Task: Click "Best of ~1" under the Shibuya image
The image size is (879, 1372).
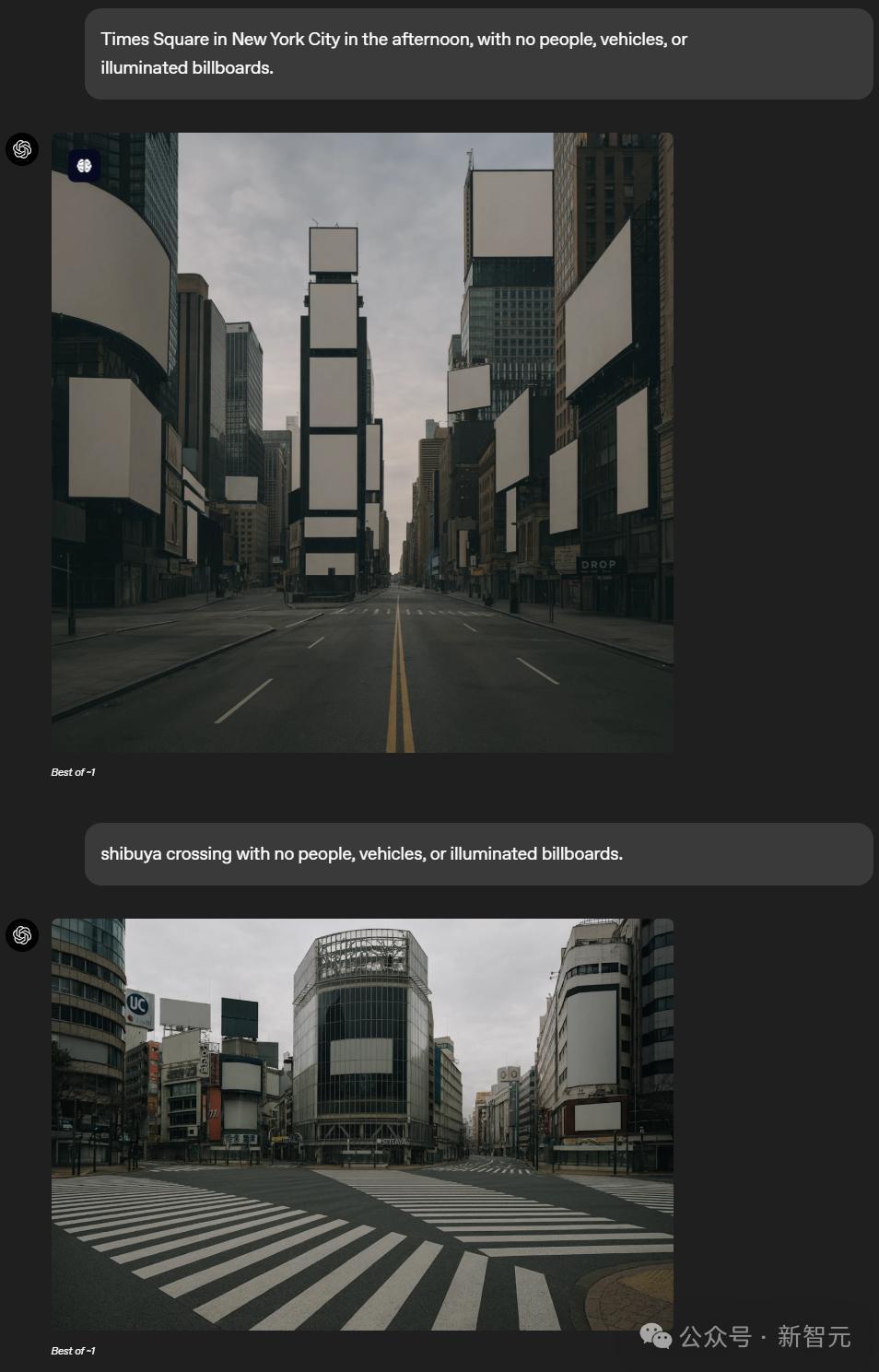Action: click(73, 1351)
